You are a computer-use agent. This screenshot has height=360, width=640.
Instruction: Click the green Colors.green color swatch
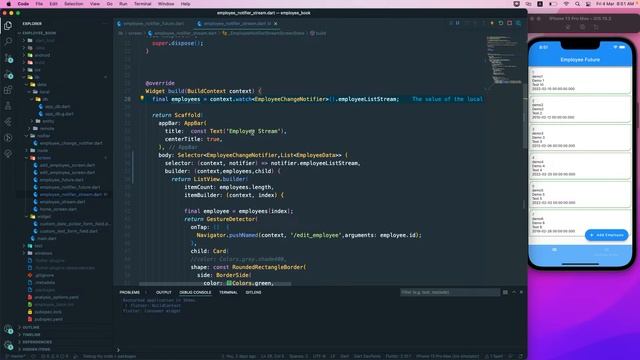(x=229, y=283)
